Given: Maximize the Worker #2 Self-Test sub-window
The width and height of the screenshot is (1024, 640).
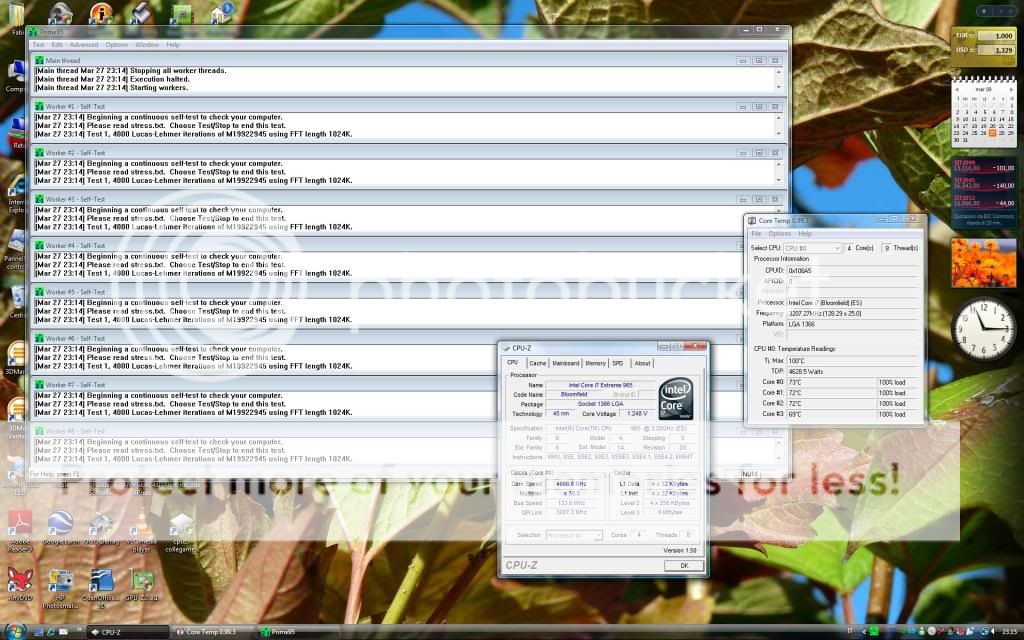Looking at the screenshot, I should tap(758, 153).
